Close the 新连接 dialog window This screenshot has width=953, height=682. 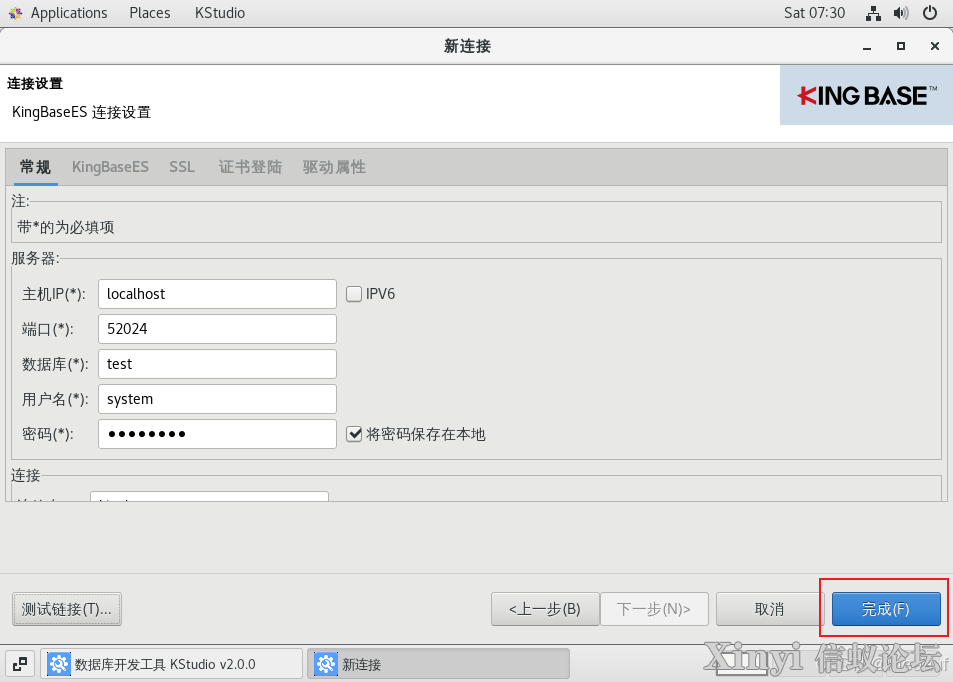[x=935, y=46]
